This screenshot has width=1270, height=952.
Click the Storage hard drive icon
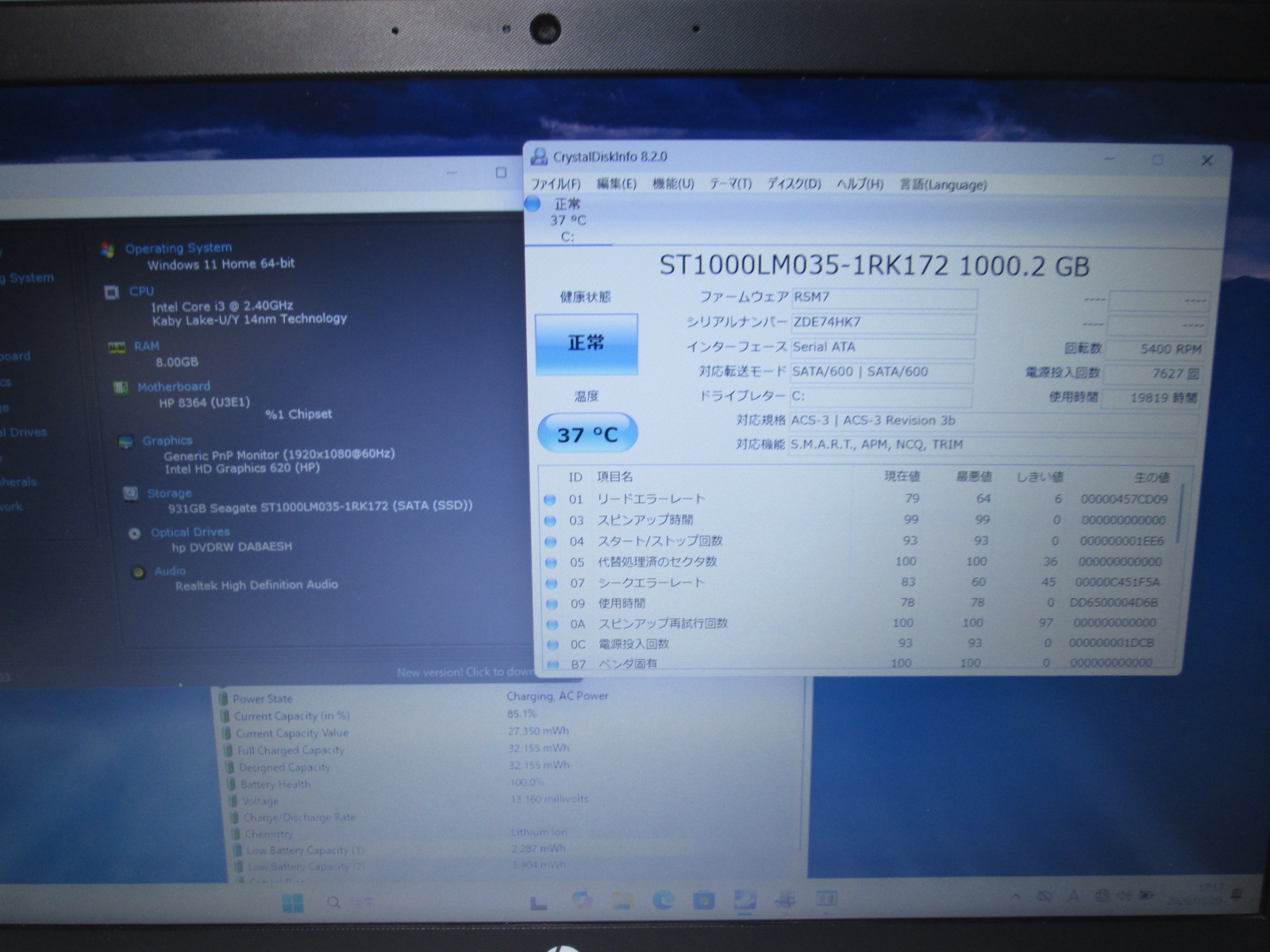pyautogui.click(x=130, y=494)
